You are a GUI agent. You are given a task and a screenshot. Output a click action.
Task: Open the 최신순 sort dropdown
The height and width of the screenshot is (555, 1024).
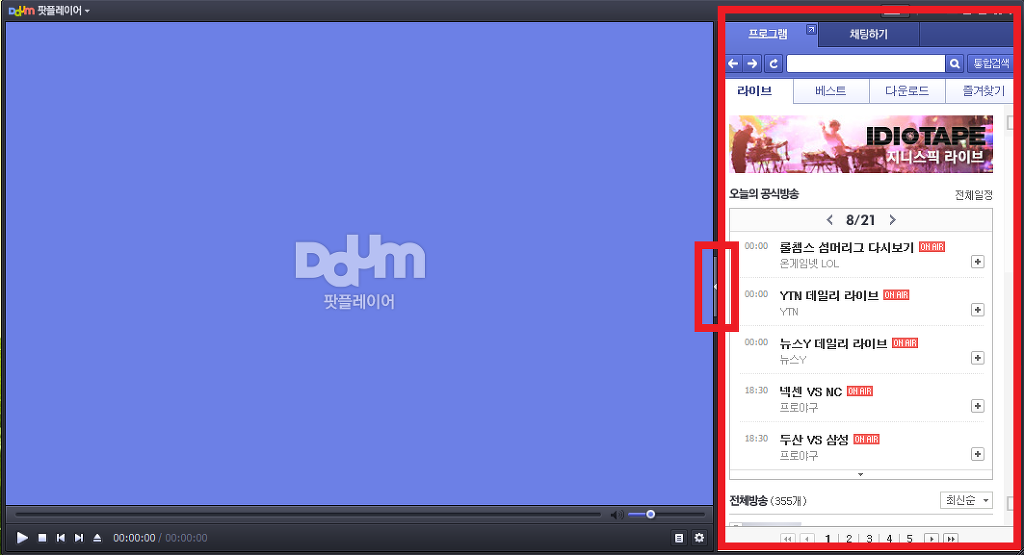(967, 500)
